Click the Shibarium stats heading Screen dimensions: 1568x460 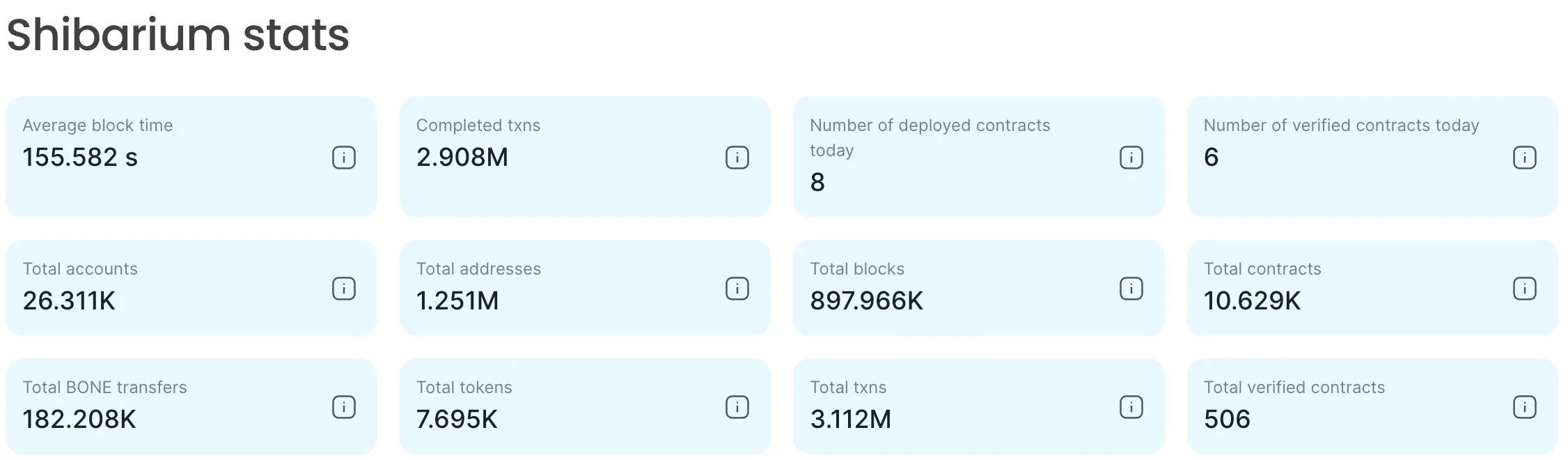pos(178,35)
